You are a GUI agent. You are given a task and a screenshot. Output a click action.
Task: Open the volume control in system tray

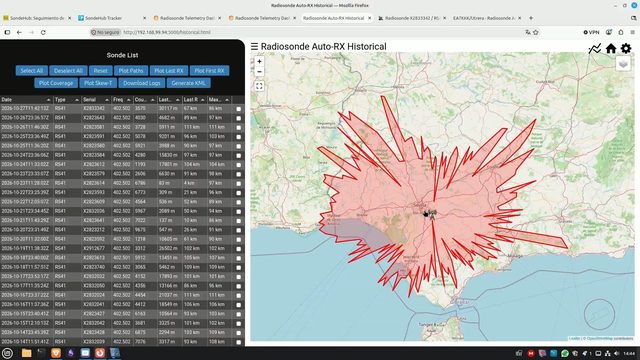point(616,353)
